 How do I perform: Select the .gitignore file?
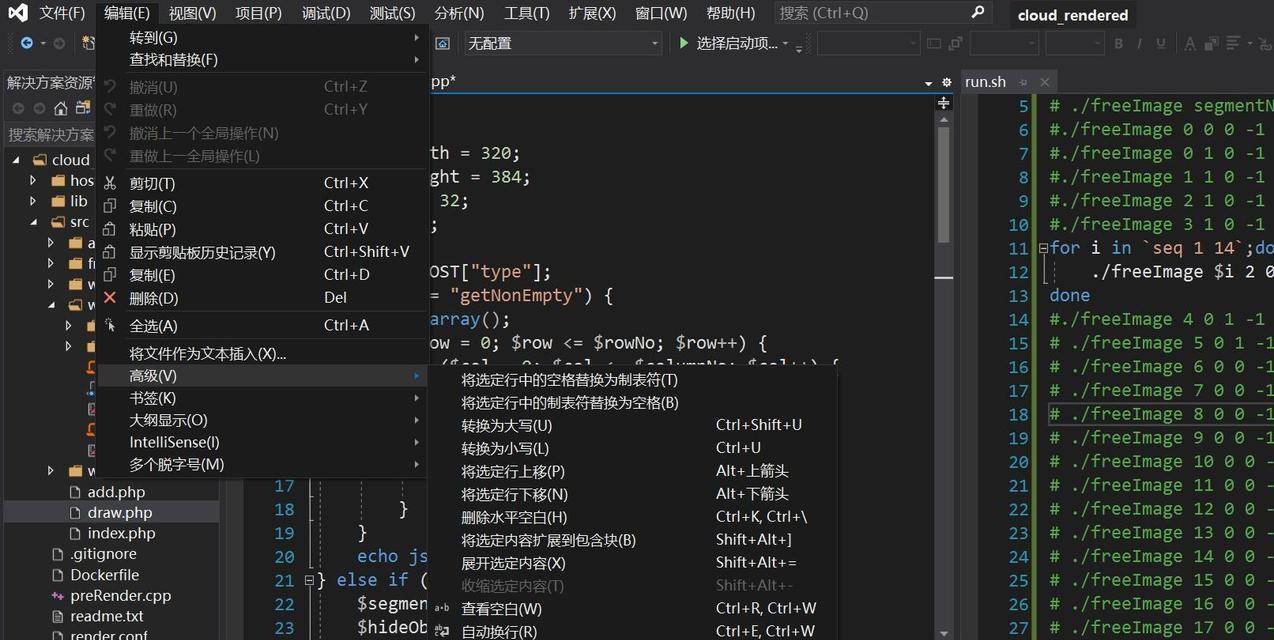click(103, 554)
